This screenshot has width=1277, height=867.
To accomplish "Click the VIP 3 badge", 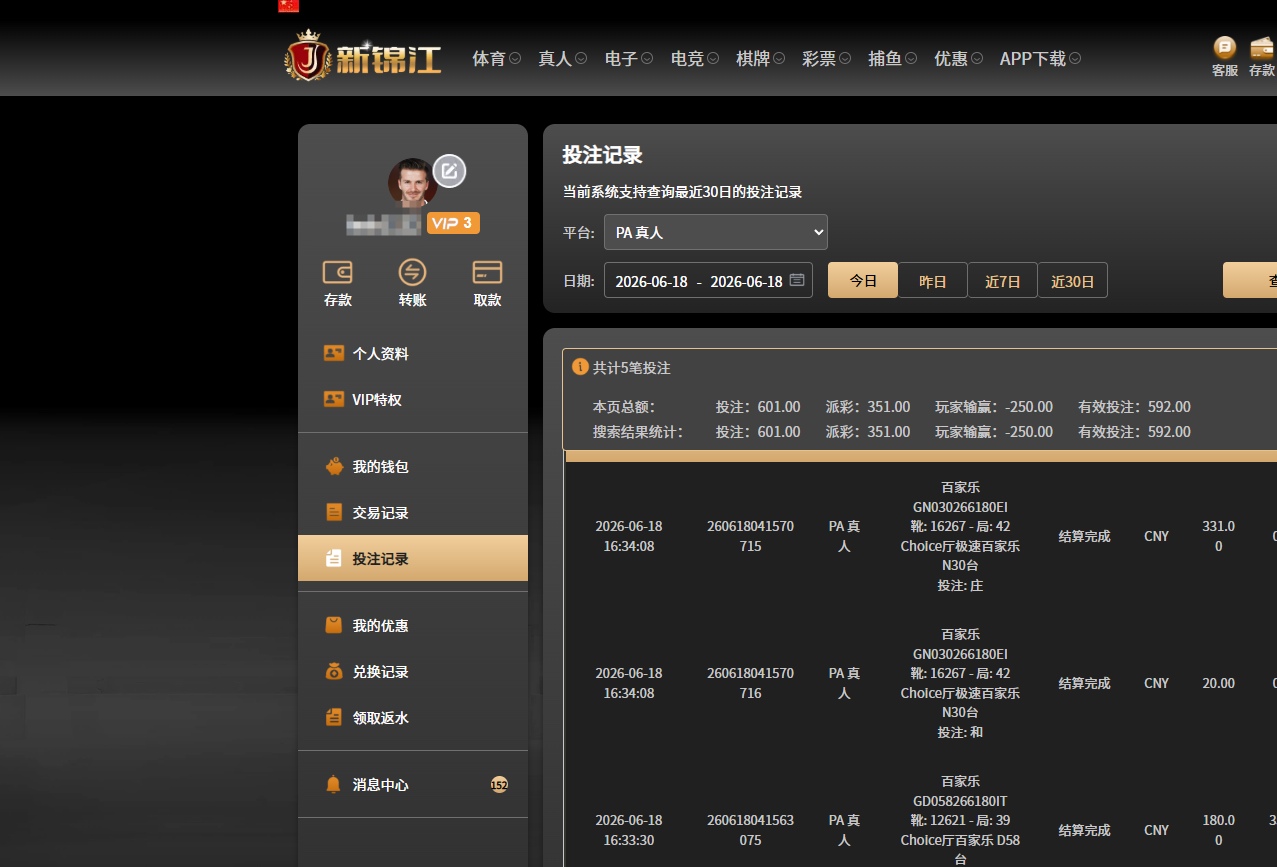I will click(453, 223).
